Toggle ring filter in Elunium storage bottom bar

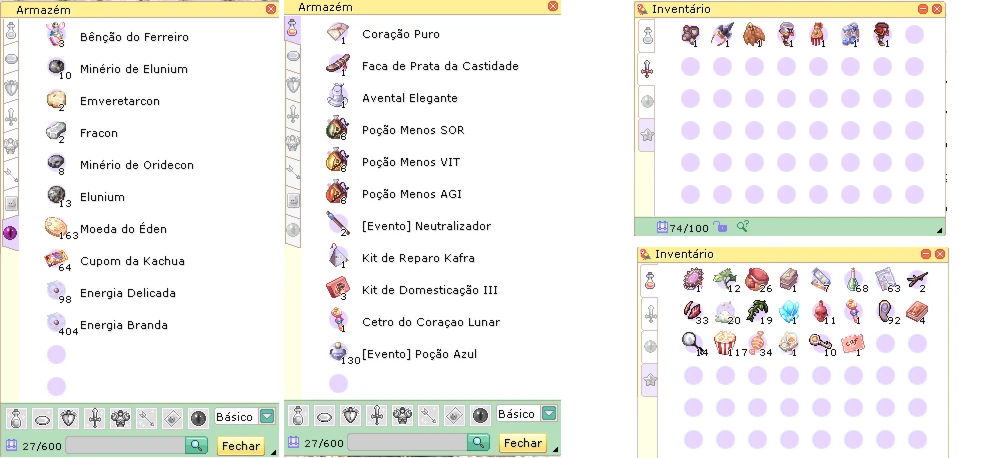point(42,418)
